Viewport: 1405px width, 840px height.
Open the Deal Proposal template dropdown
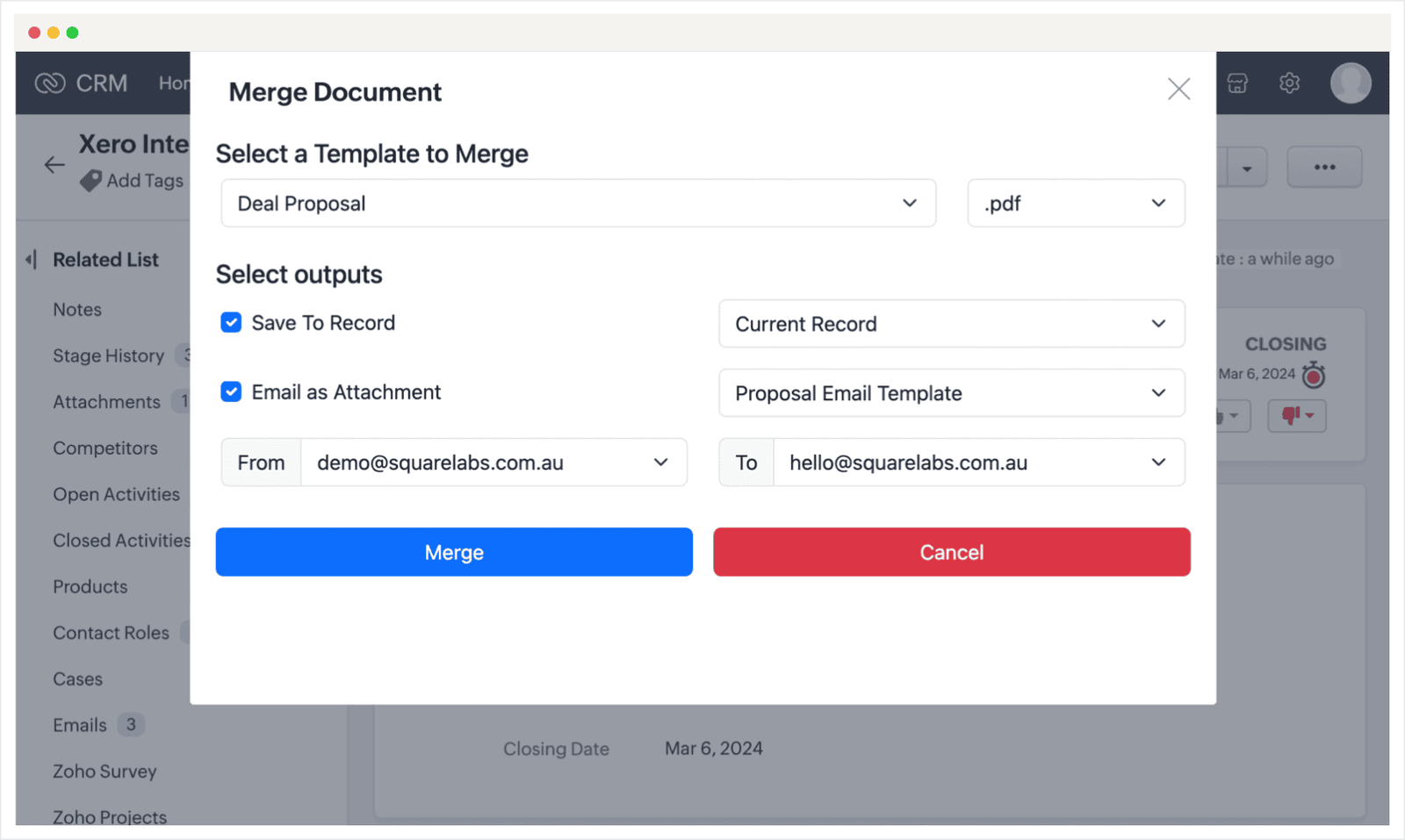point(578,204)
